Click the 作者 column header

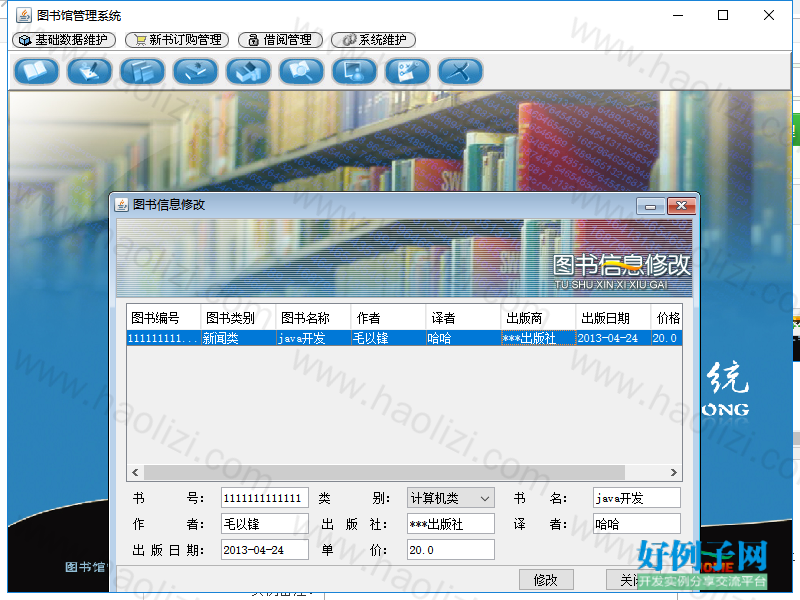388,318
